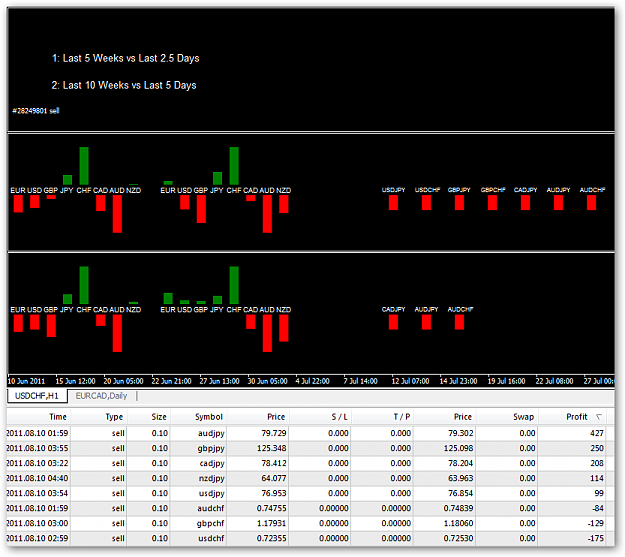
Task: Click the GBPJPY red signal bar in upper indicator
Action: pyautogui.click(x=460, y=203)
